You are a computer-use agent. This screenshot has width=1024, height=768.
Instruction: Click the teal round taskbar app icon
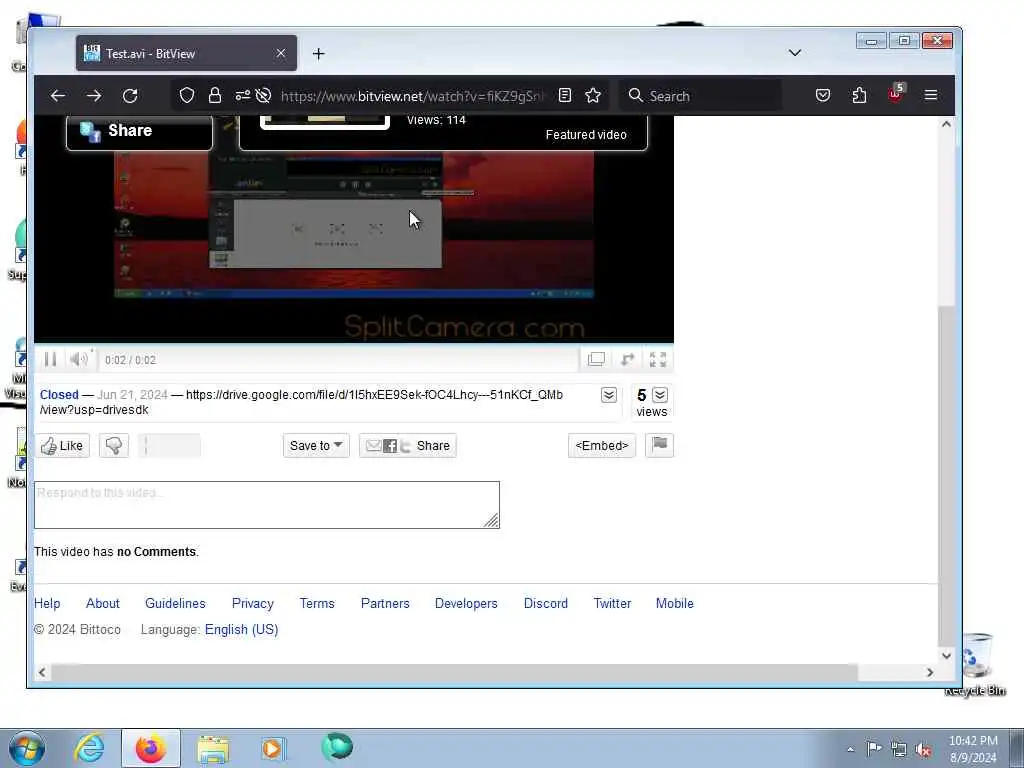[337, 747]
